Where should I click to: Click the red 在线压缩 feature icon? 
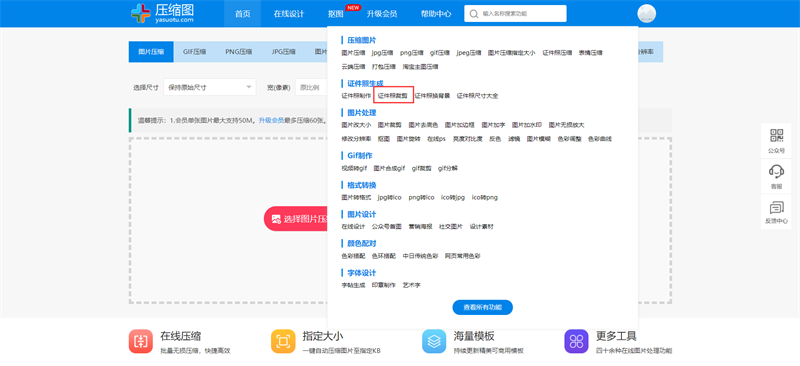[x=141, y=341]
